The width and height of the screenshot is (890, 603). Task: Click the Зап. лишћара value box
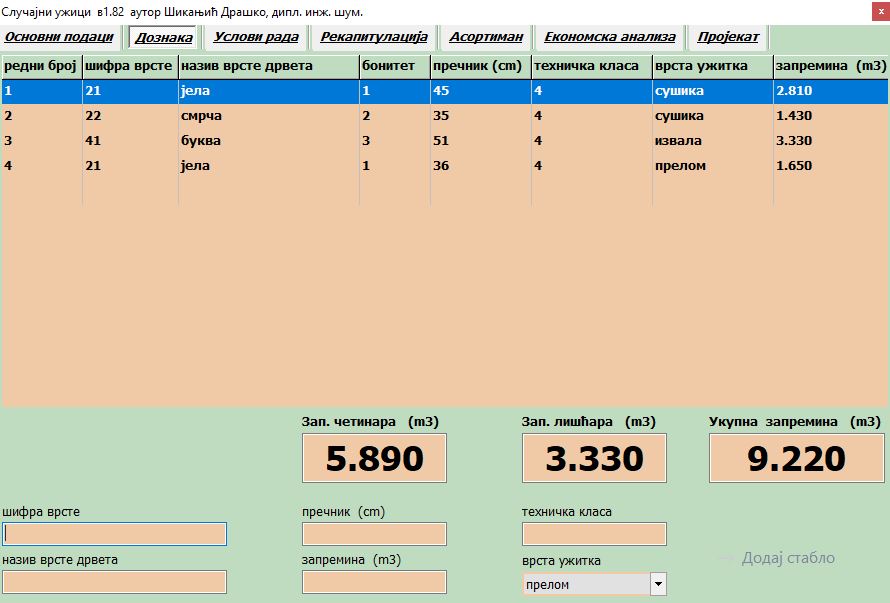click(x=594, y=458)
